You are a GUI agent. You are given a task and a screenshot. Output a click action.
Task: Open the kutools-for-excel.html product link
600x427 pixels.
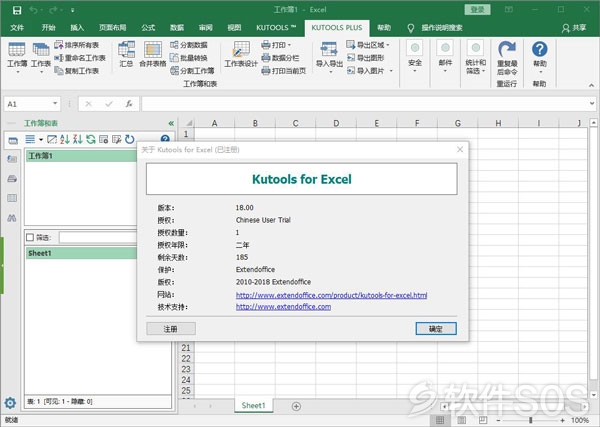pos(331,295)
